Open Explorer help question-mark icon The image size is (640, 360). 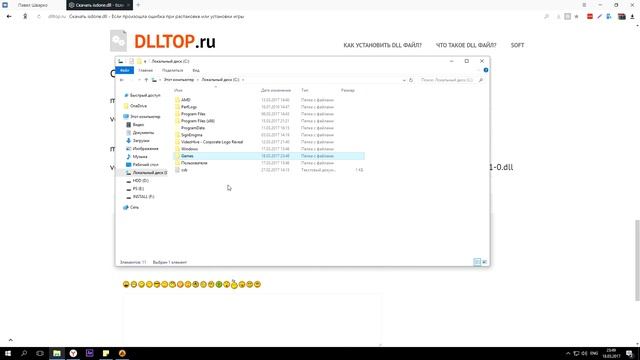click(486, 70)
